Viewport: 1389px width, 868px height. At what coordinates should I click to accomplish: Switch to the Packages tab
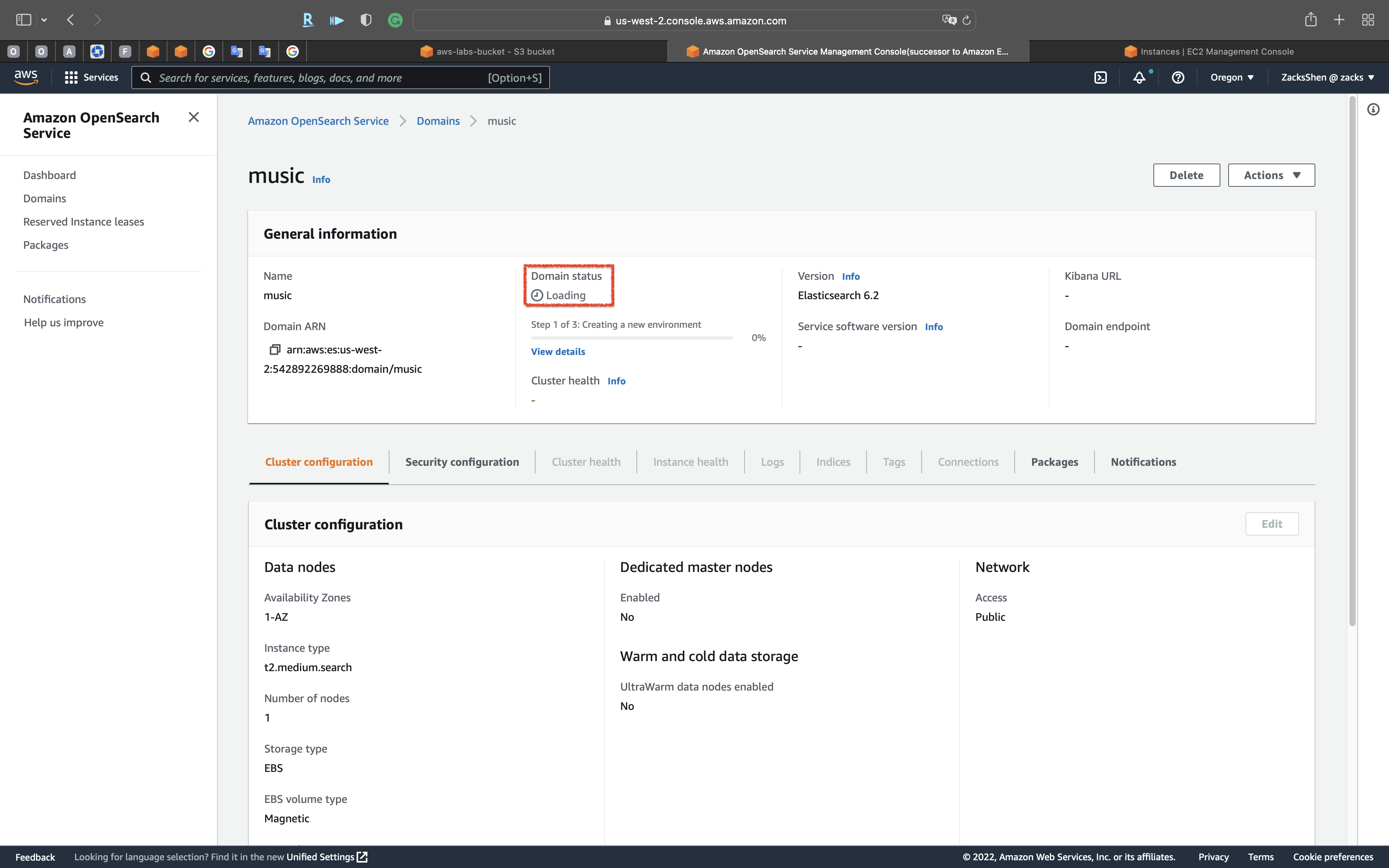point(1054,462)
